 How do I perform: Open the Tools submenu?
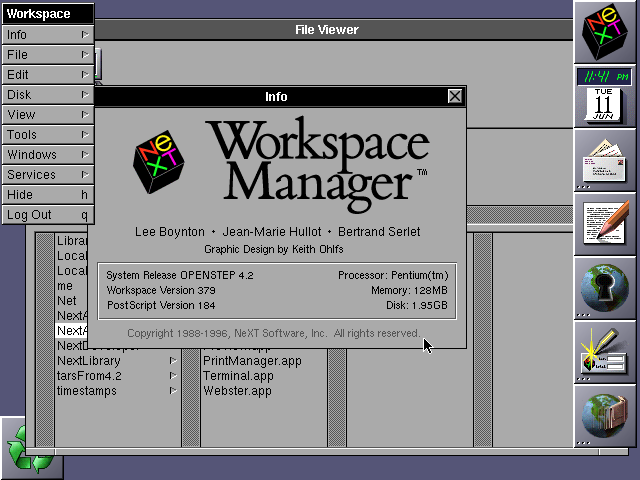point(47,135)
